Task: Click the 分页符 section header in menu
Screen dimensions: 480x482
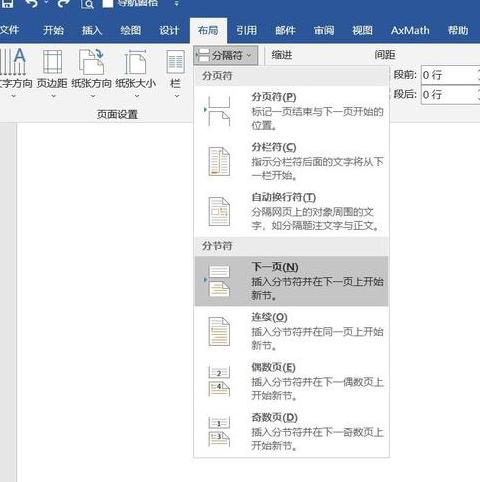Action: [217, 76]
